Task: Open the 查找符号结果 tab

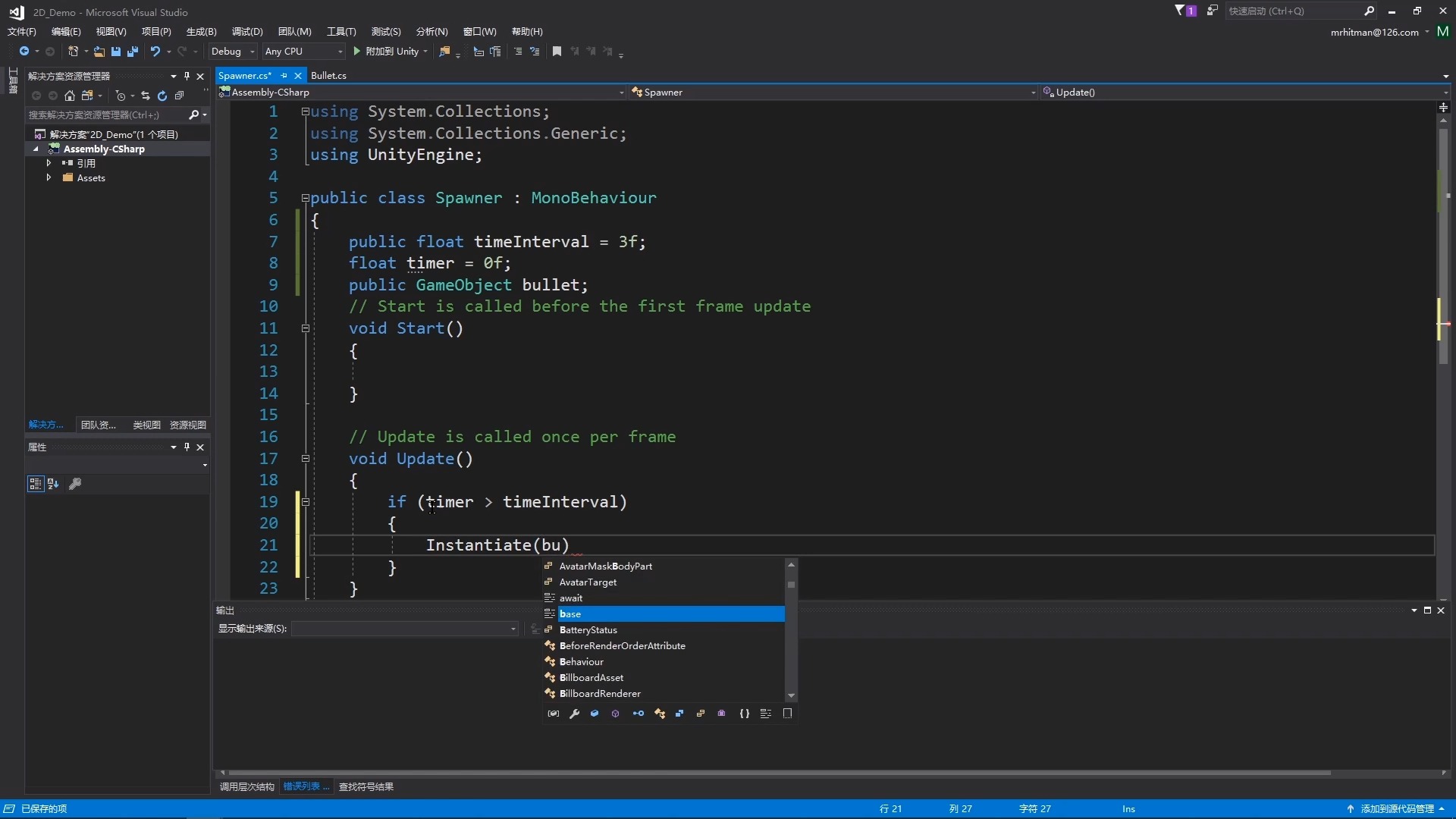Action: [366, 786]
